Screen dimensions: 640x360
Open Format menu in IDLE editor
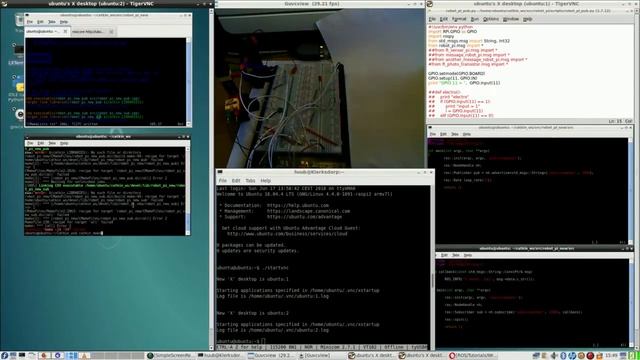point(459,19)
